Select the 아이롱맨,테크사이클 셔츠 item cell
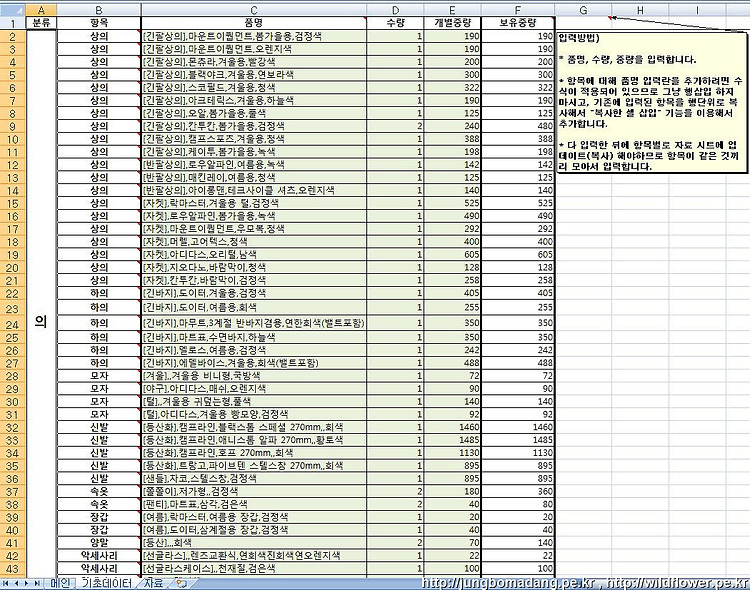The image size is (750, 590). [x=254, y=190]
